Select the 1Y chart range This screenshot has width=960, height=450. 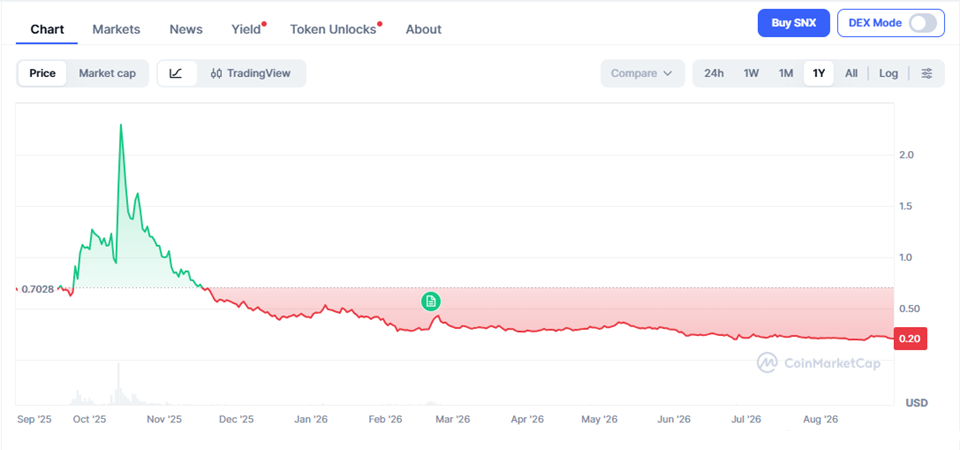click(x=819, y=73)
